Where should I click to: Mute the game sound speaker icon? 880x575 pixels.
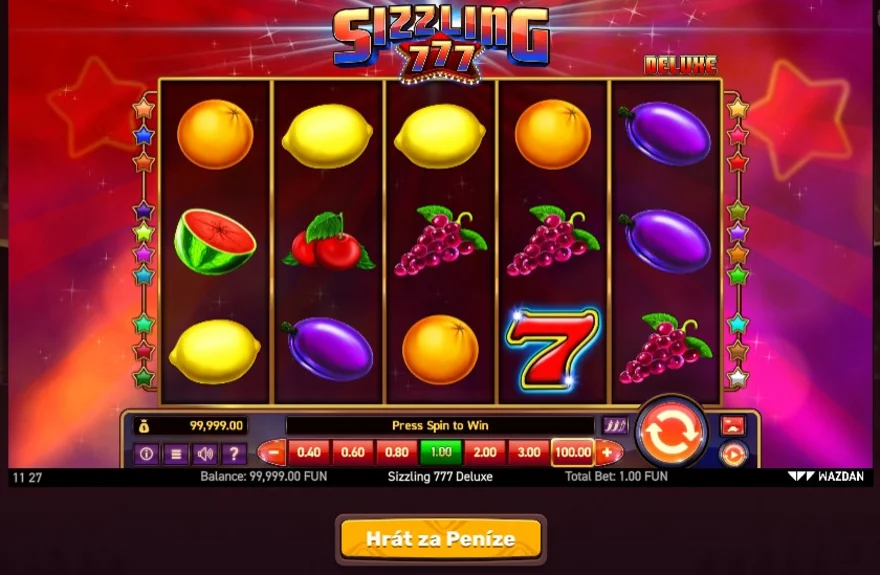point(205,453)
